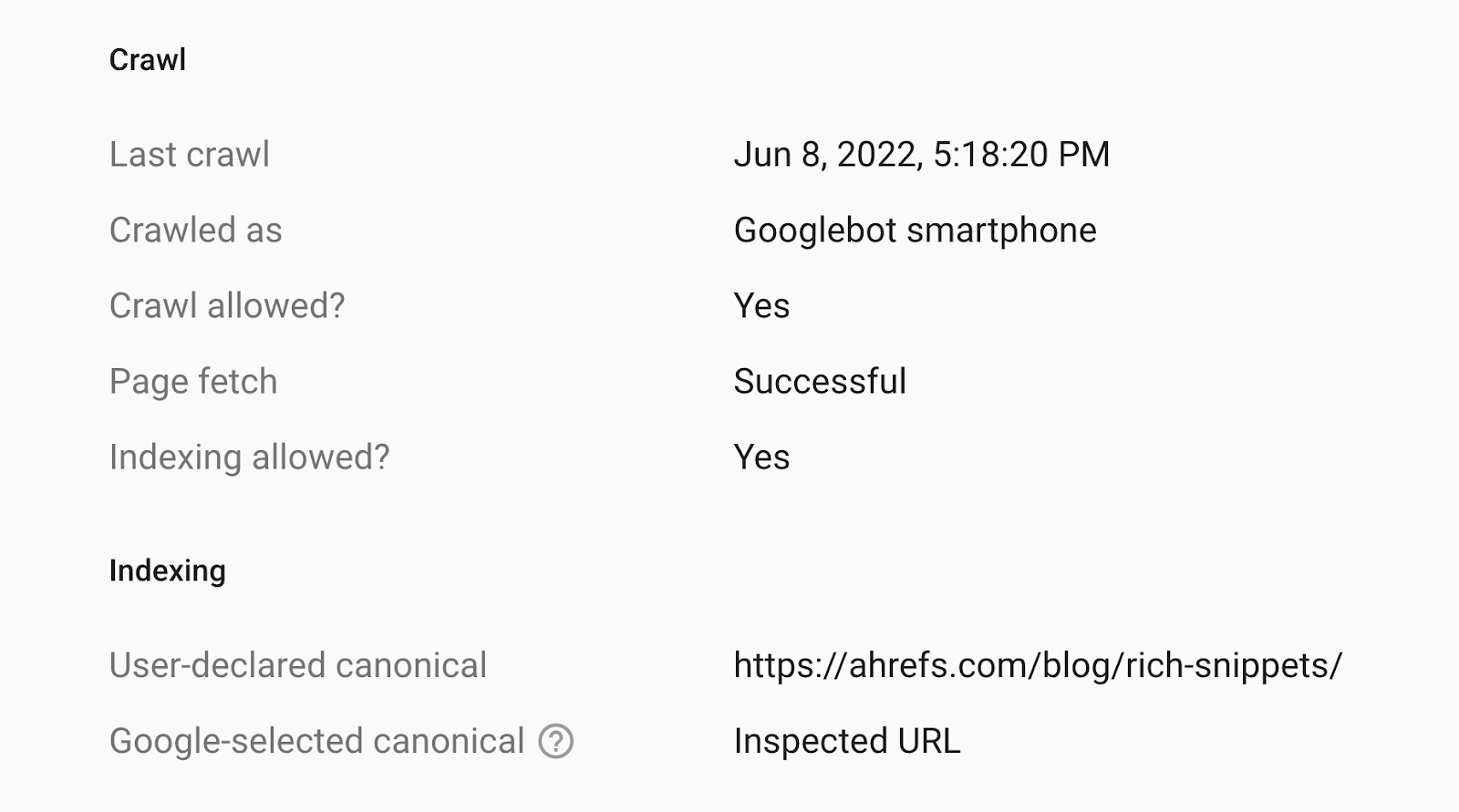Select the Google-selected canonical label
Screen dimensions: 1459x812
316,741
